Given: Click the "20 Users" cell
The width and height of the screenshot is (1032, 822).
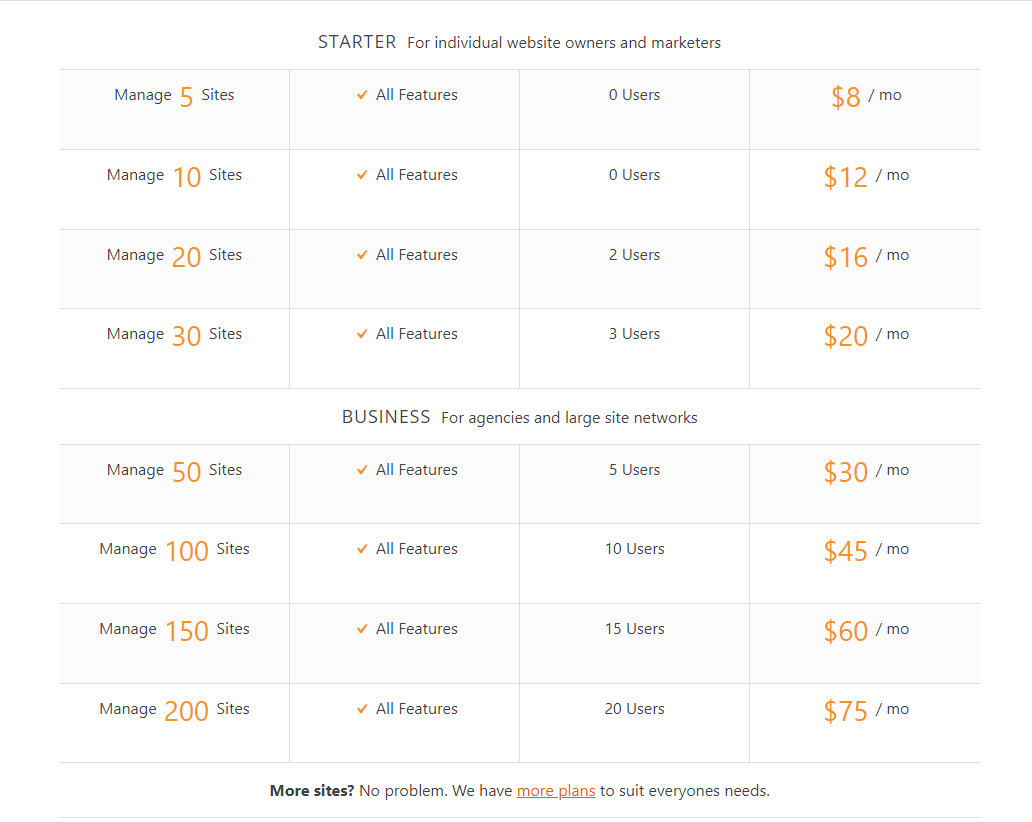Looking at the screenshot, I should point(634,709).
